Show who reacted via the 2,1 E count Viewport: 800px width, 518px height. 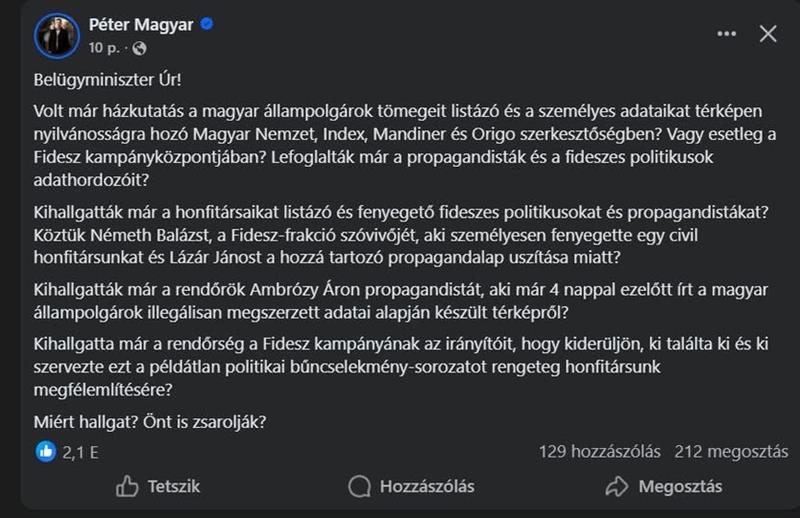[x=80, y=452]
